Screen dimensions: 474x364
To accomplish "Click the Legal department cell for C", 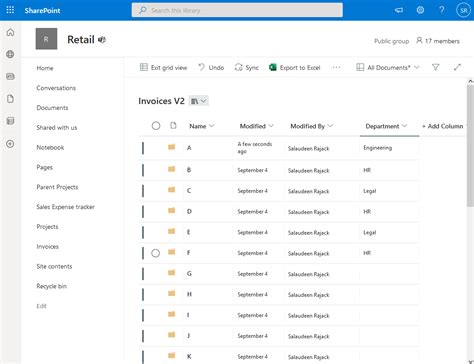I will 389,191.
